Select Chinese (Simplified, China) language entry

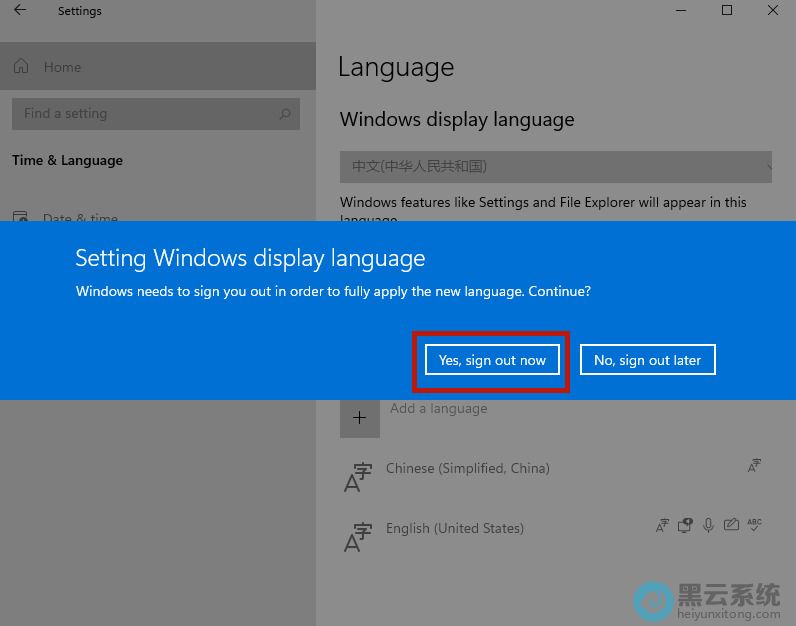click(x=468, y=468)
